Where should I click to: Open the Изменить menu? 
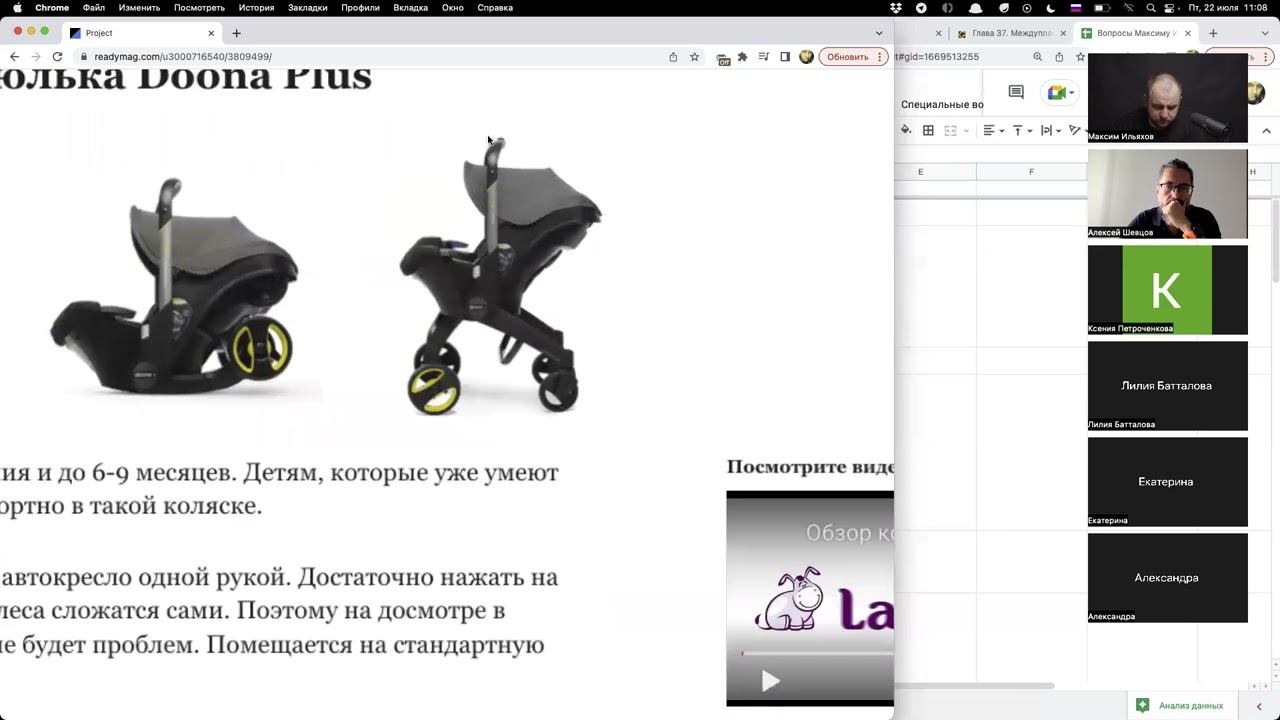click(139, 8)
